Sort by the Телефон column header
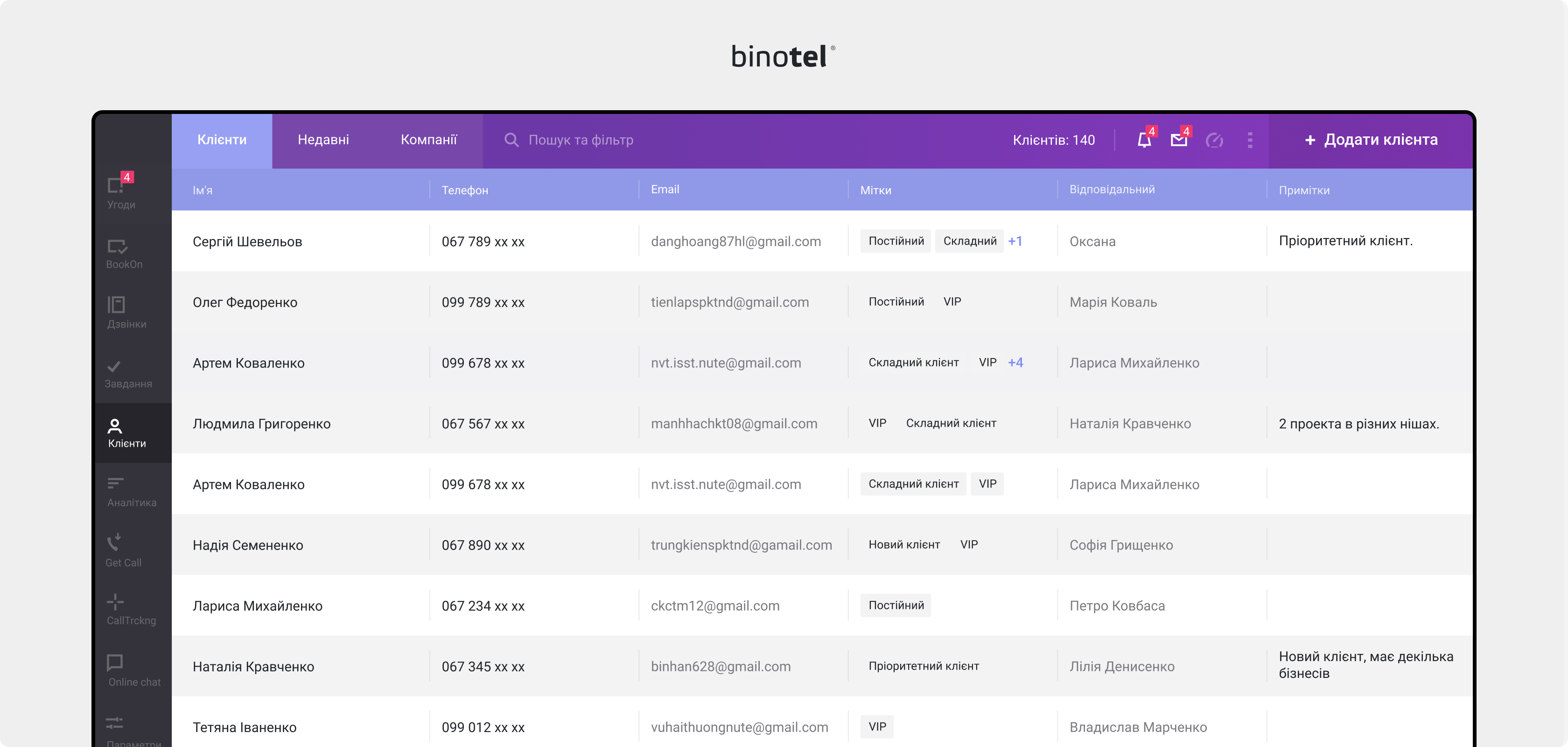 (465, 190)
